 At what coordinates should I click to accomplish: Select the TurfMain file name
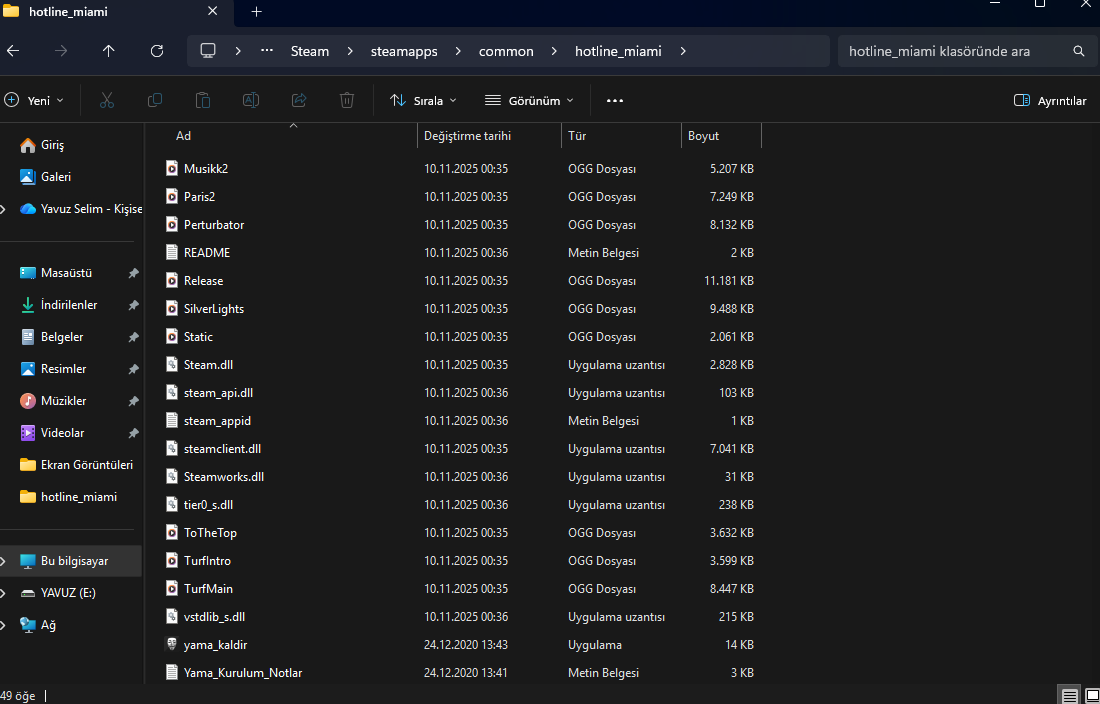208,589
